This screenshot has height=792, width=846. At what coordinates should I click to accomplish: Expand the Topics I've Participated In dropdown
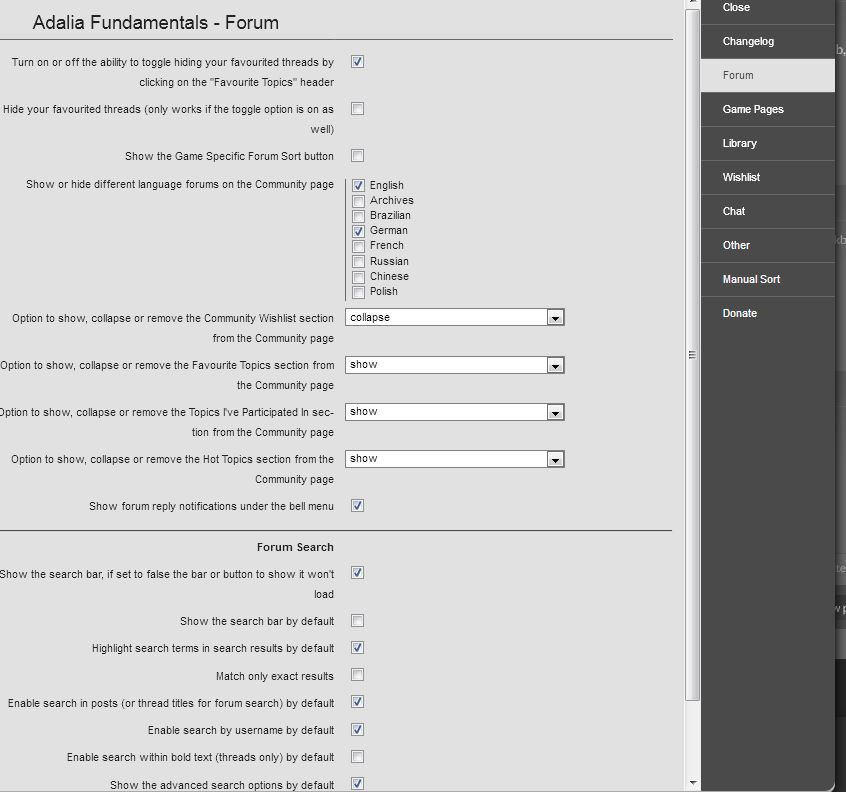pos(454,412)
